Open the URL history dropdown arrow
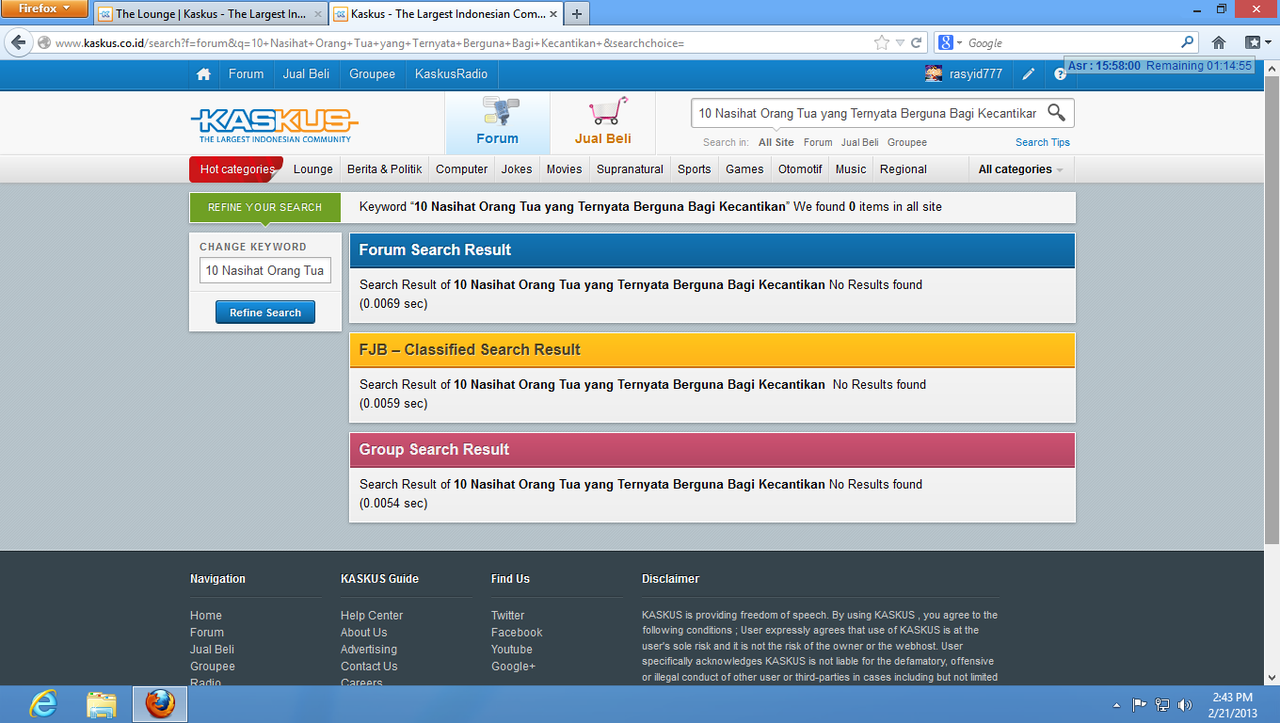Viewport: 1280px width, 723px height. 899,43
